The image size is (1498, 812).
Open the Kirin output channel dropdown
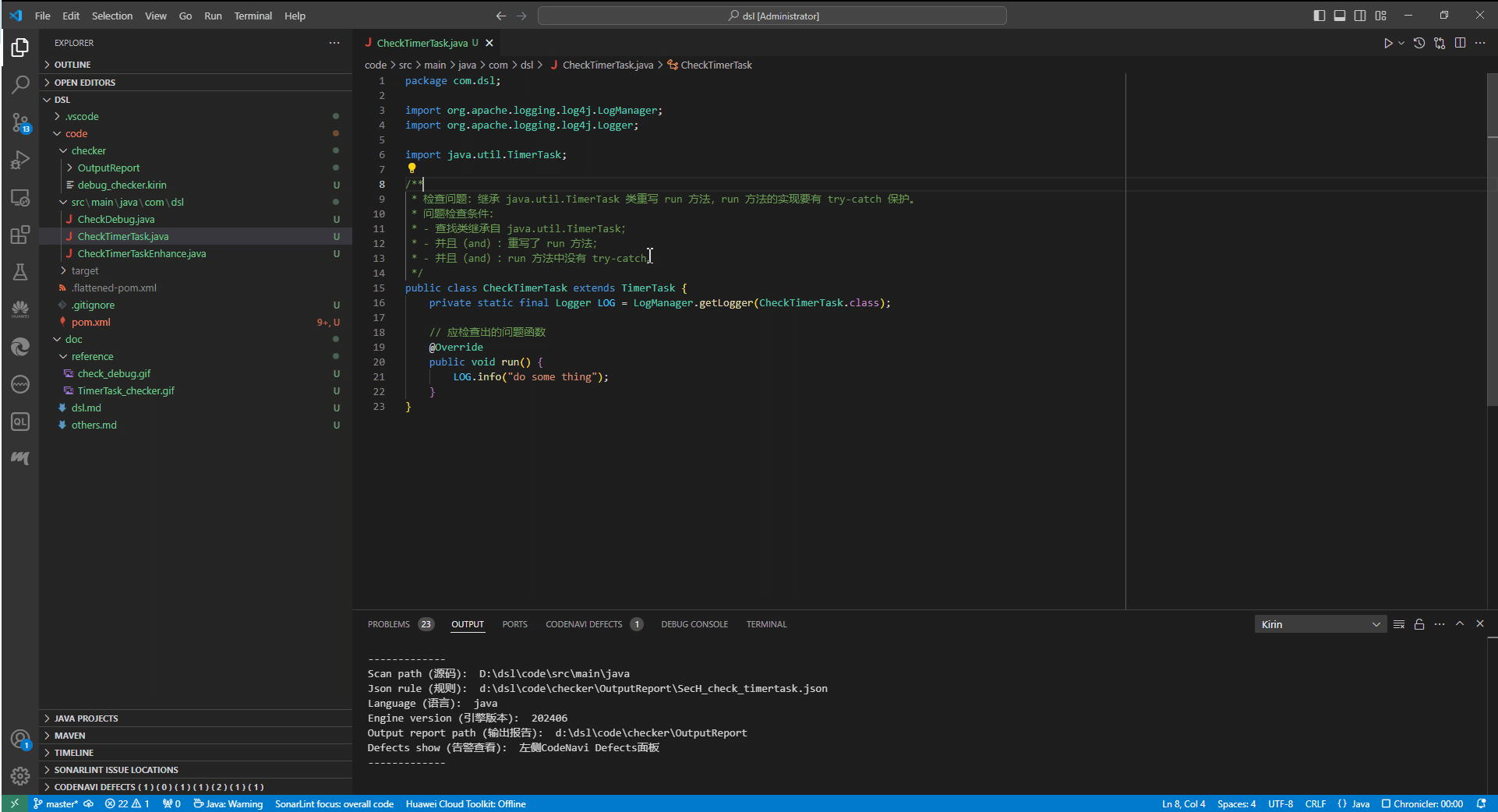pos(1320,624)
